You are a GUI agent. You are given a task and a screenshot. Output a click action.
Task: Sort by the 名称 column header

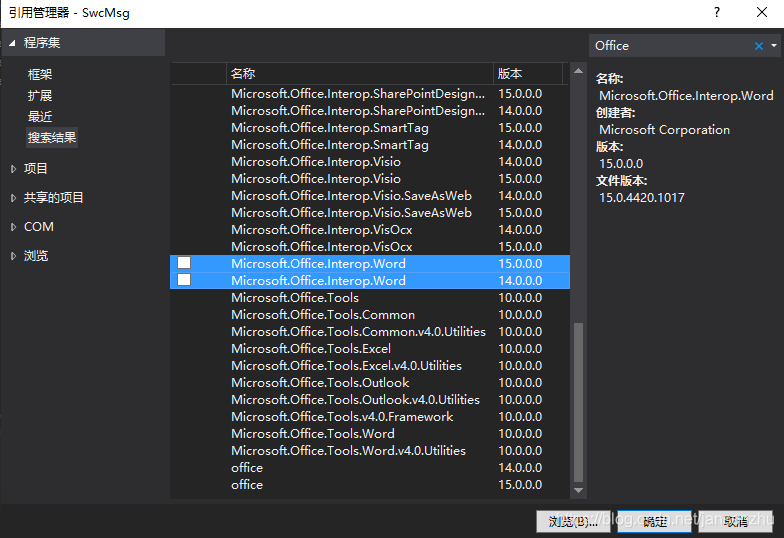pyautogui.click(x=360, y=74)
